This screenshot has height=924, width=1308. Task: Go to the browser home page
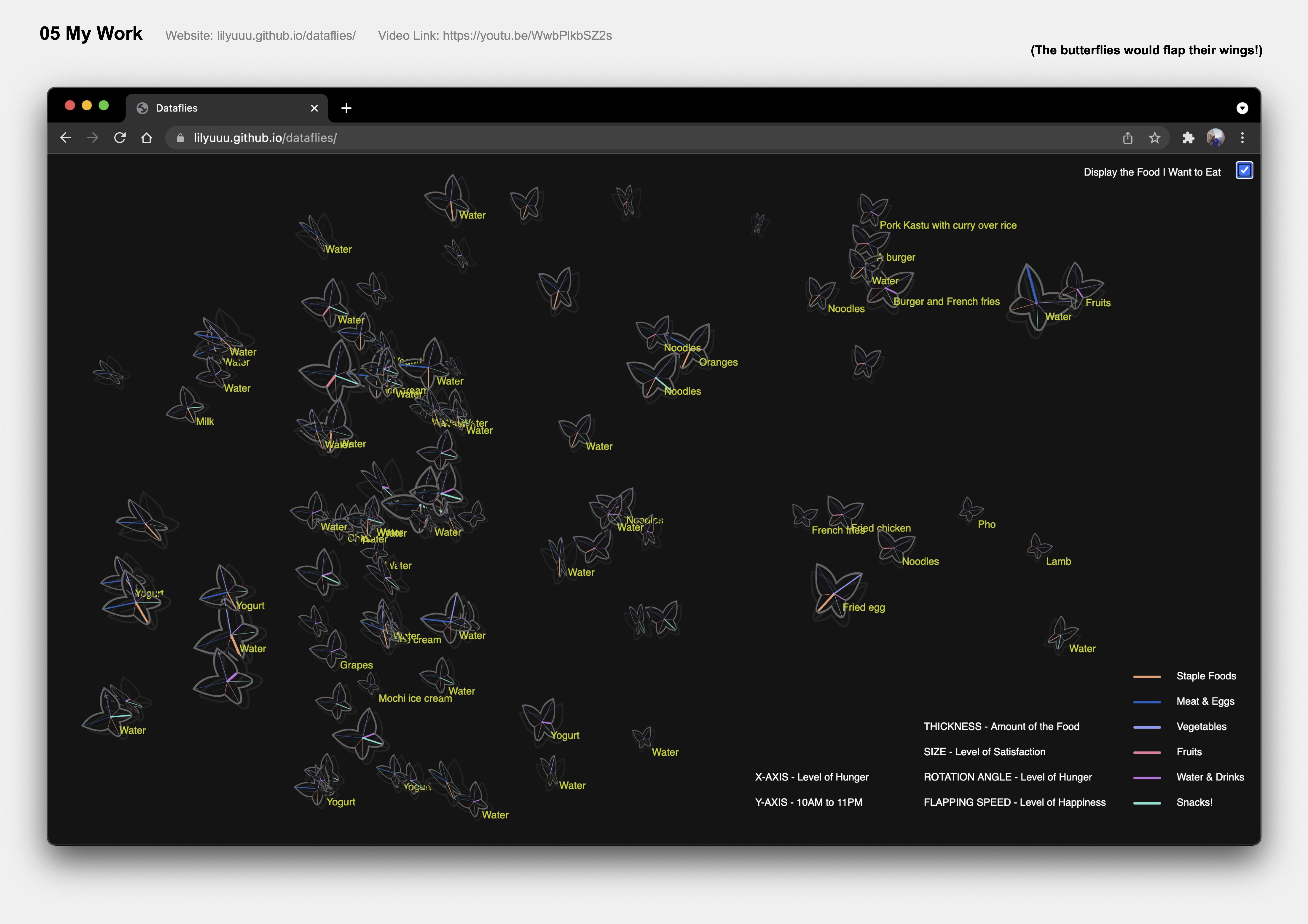[x=146, y=138]
